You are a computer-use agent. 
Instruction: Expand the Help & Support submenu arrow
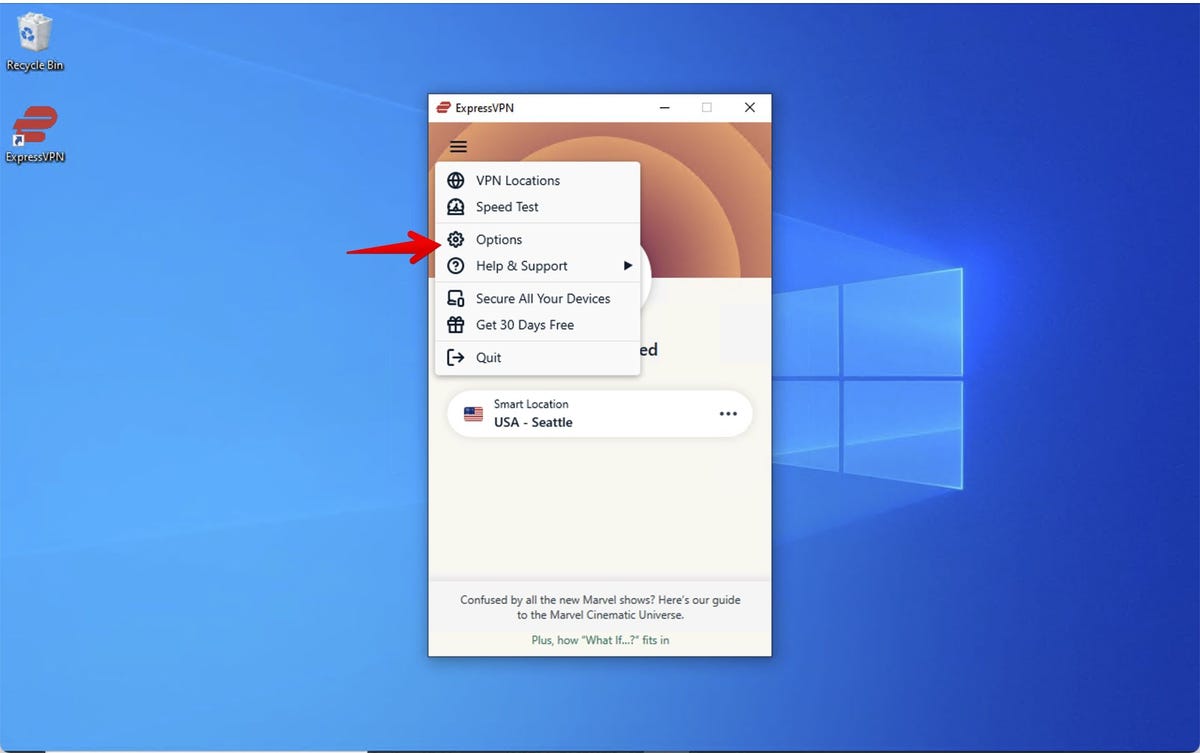coord(628,266)
